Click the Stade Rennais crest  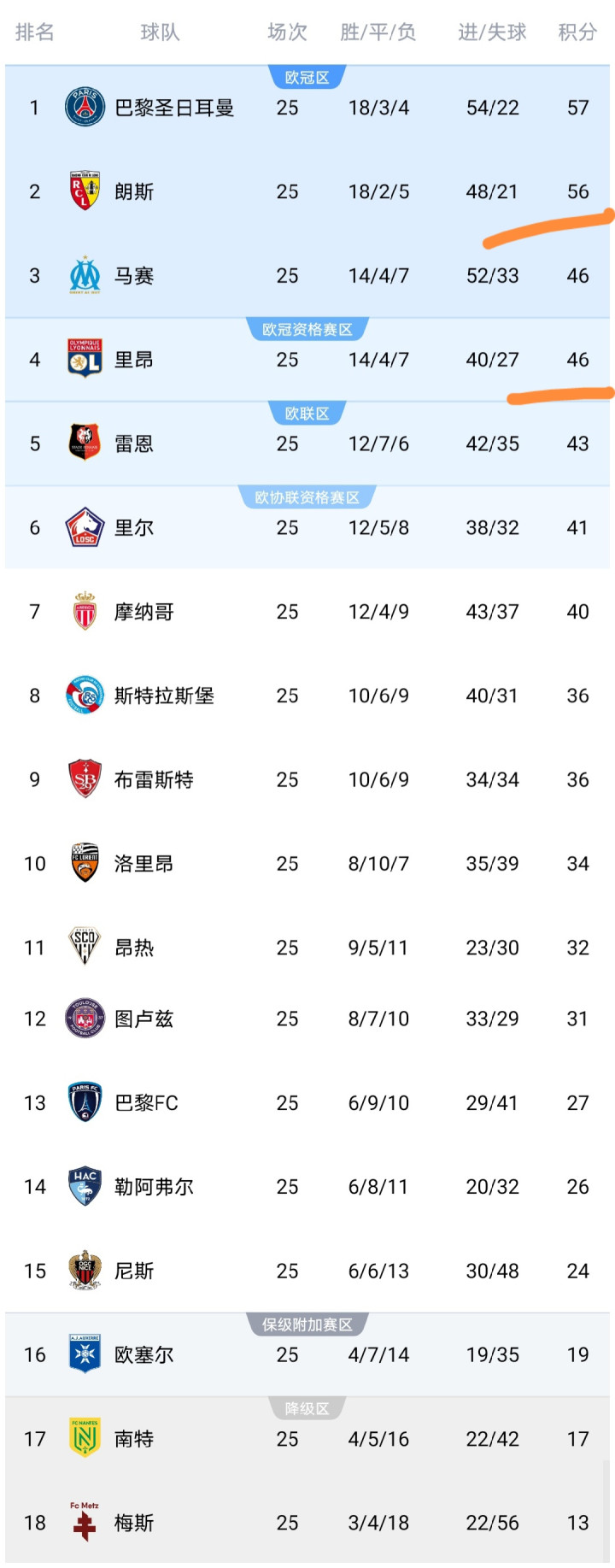85,443
